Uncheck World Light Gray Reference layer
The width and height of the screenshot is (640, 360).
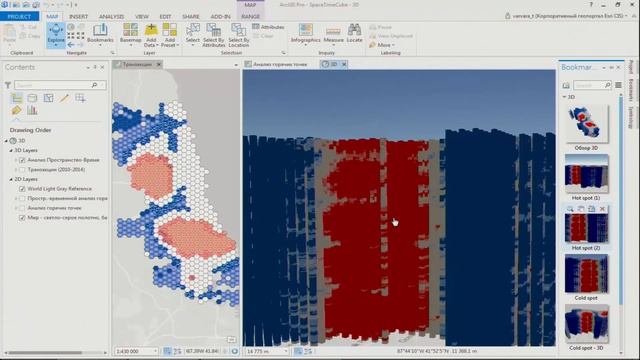(x=22, y=189)
